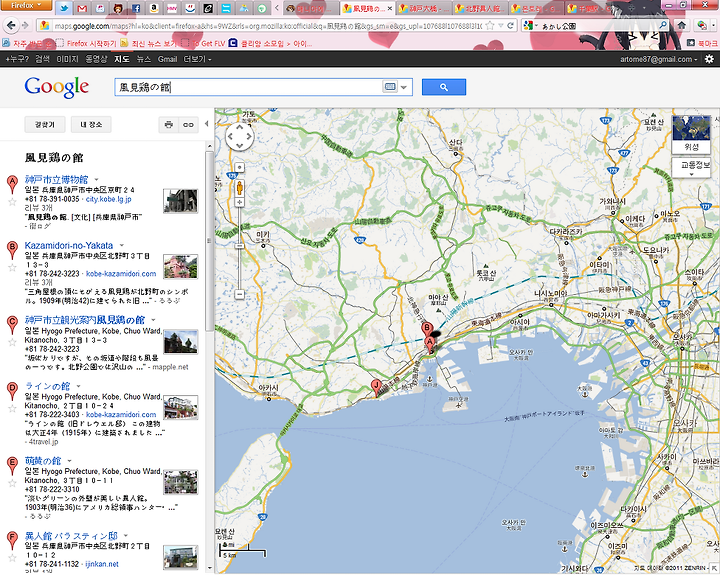
Task: Click the browser forward arrow
Action: point(25,25)
